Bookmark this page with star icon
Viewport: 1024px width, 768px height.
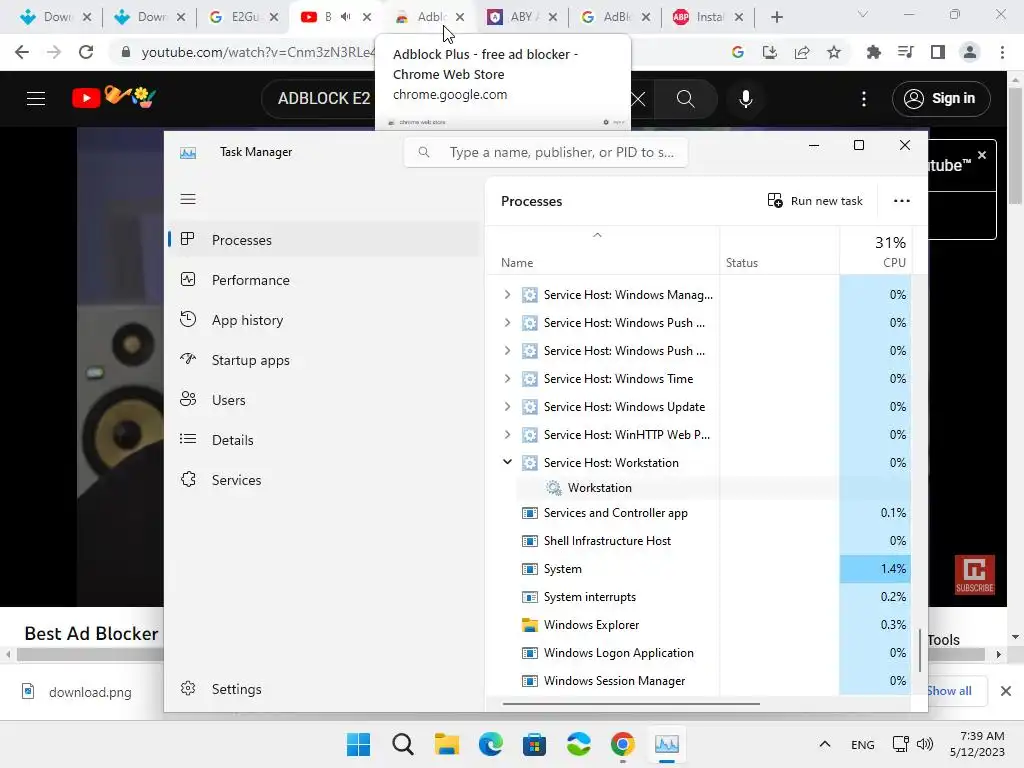[x=833, y=52]
